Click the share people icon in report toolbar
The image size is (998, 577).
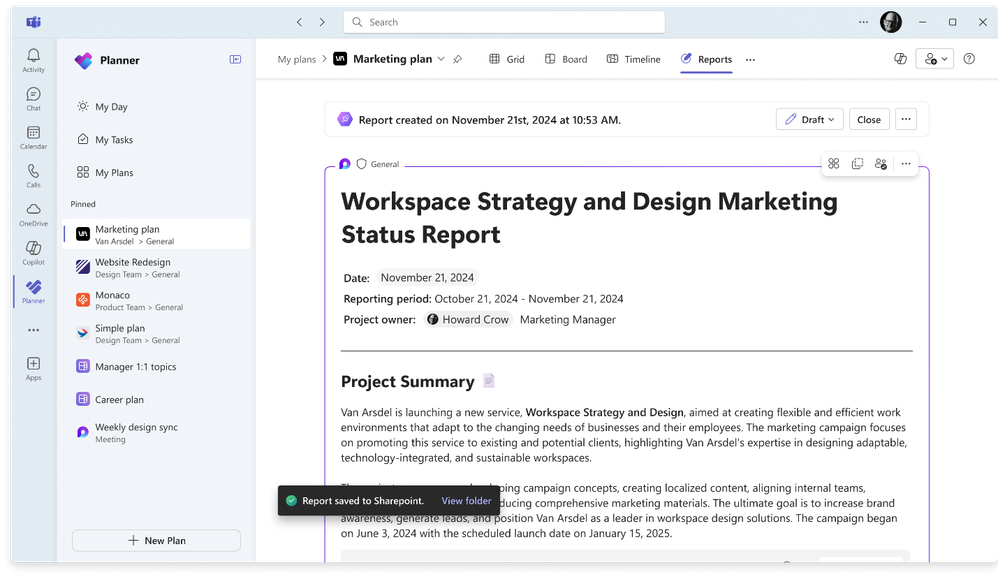(x=881, y=163)
